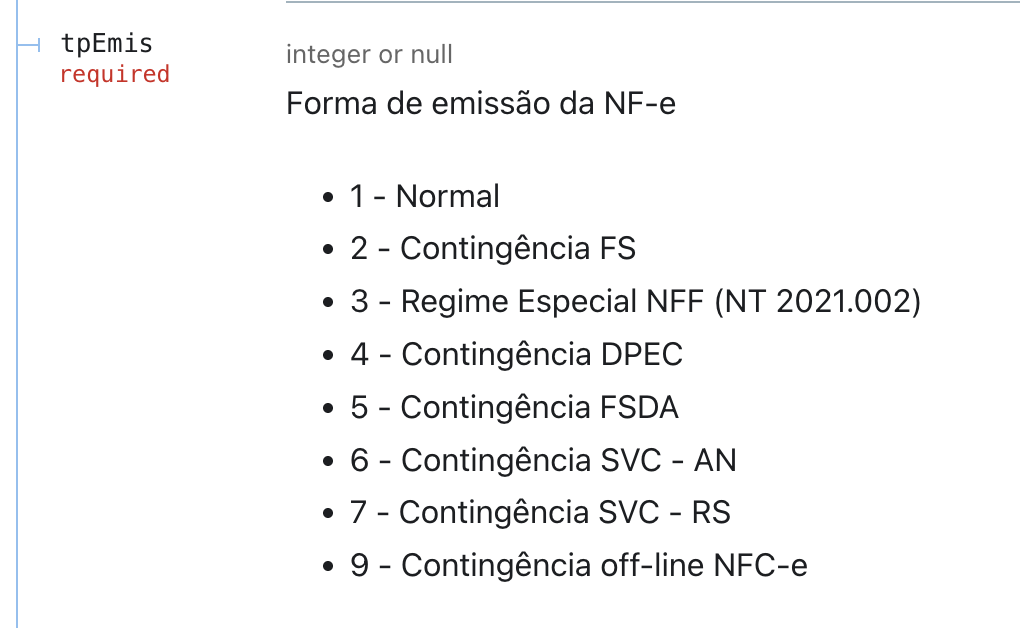
Task: Click the tree connector line beside tpEmis
Action: [29, 45]
